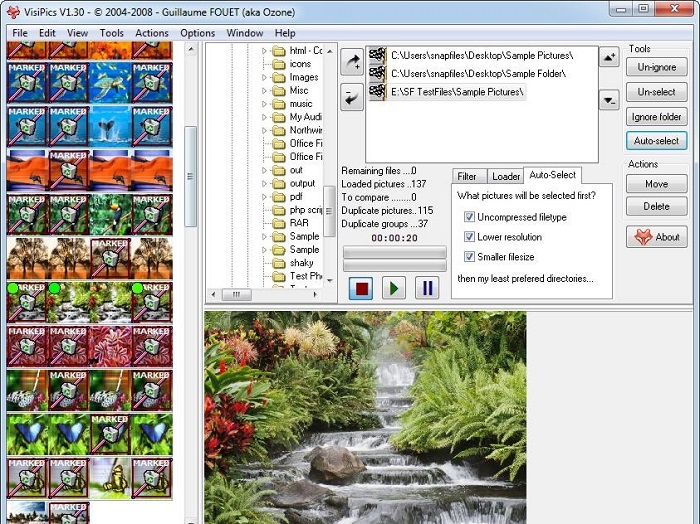Select the Auto-Select tab
This screenshot has height=524, width=700.
click(552, 175)
